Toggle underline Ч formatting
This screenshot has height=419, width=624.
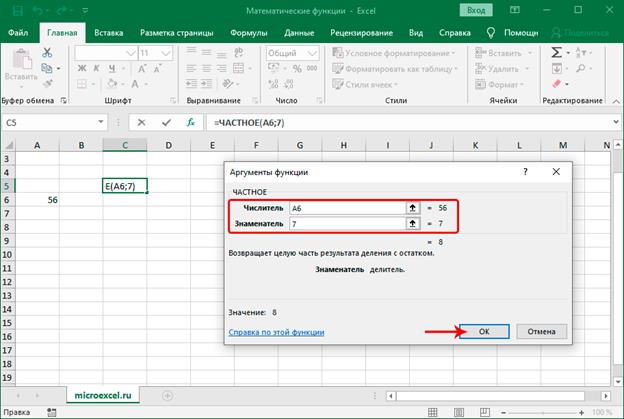[112, 68]
